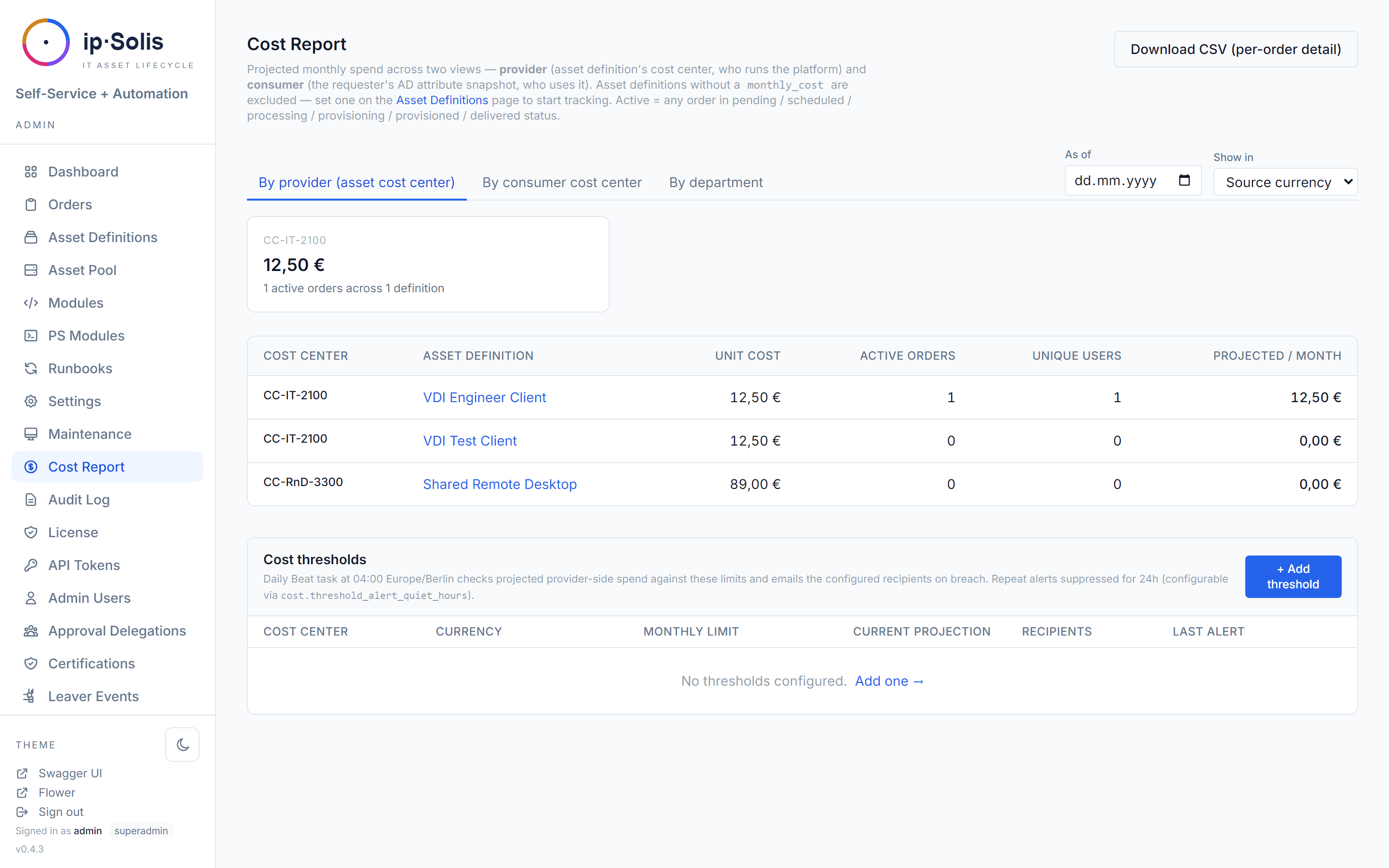Open VDI Test Client definition link

point(469,441)
